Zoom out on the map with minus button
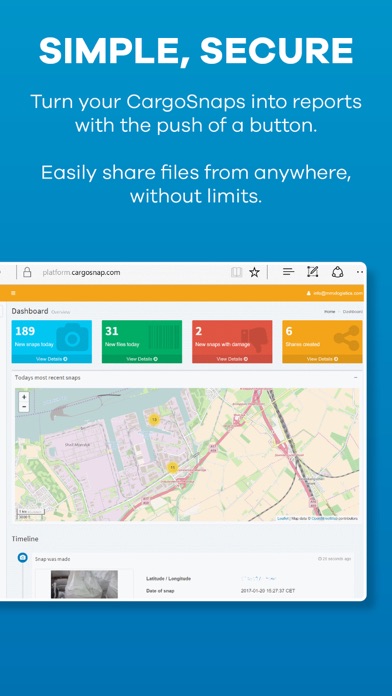This screenshot has height=696, width=392. (x=24, y=407)
